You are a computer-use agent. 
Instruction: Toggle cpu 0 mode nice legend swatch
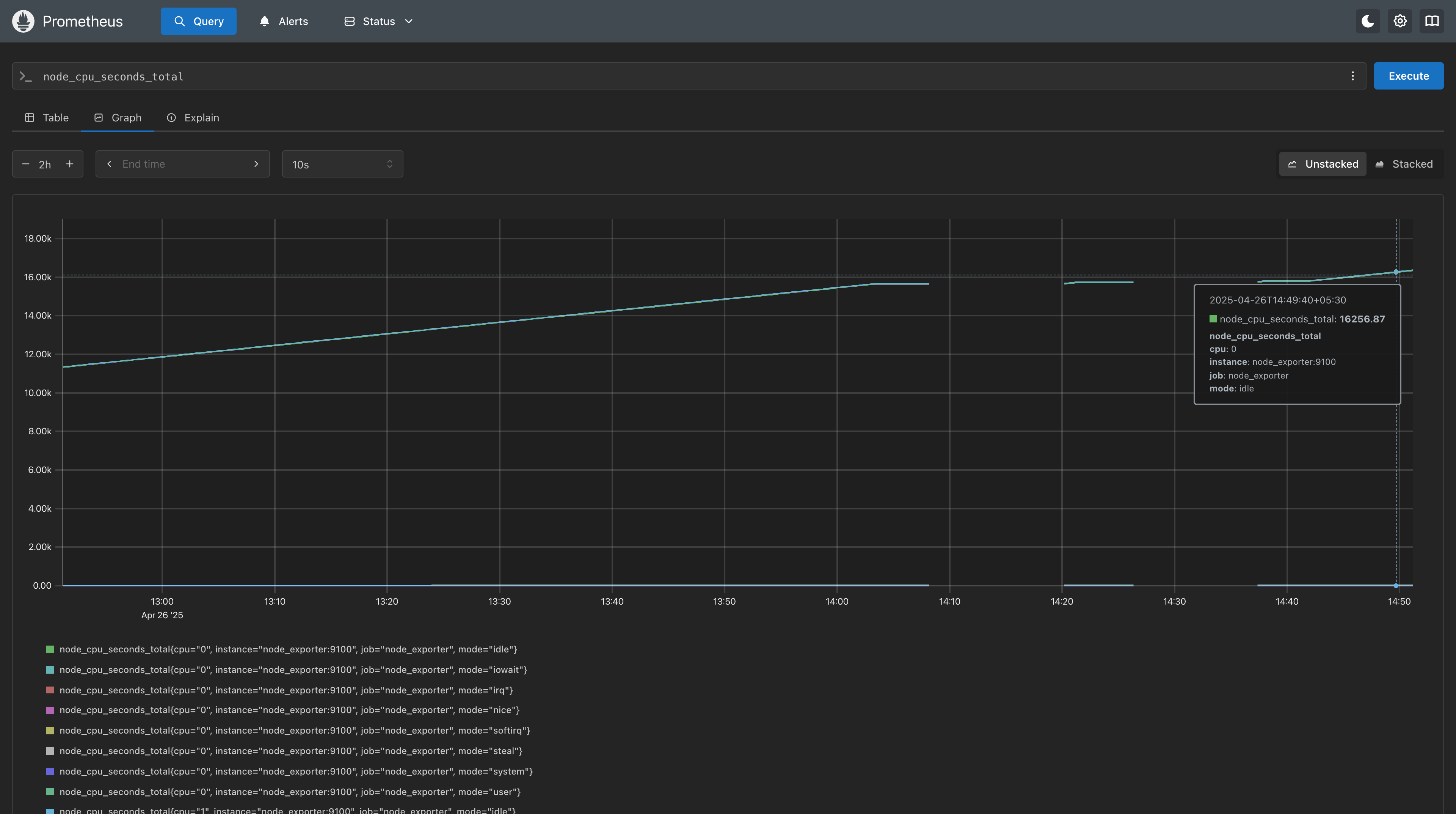click(50, 710)
